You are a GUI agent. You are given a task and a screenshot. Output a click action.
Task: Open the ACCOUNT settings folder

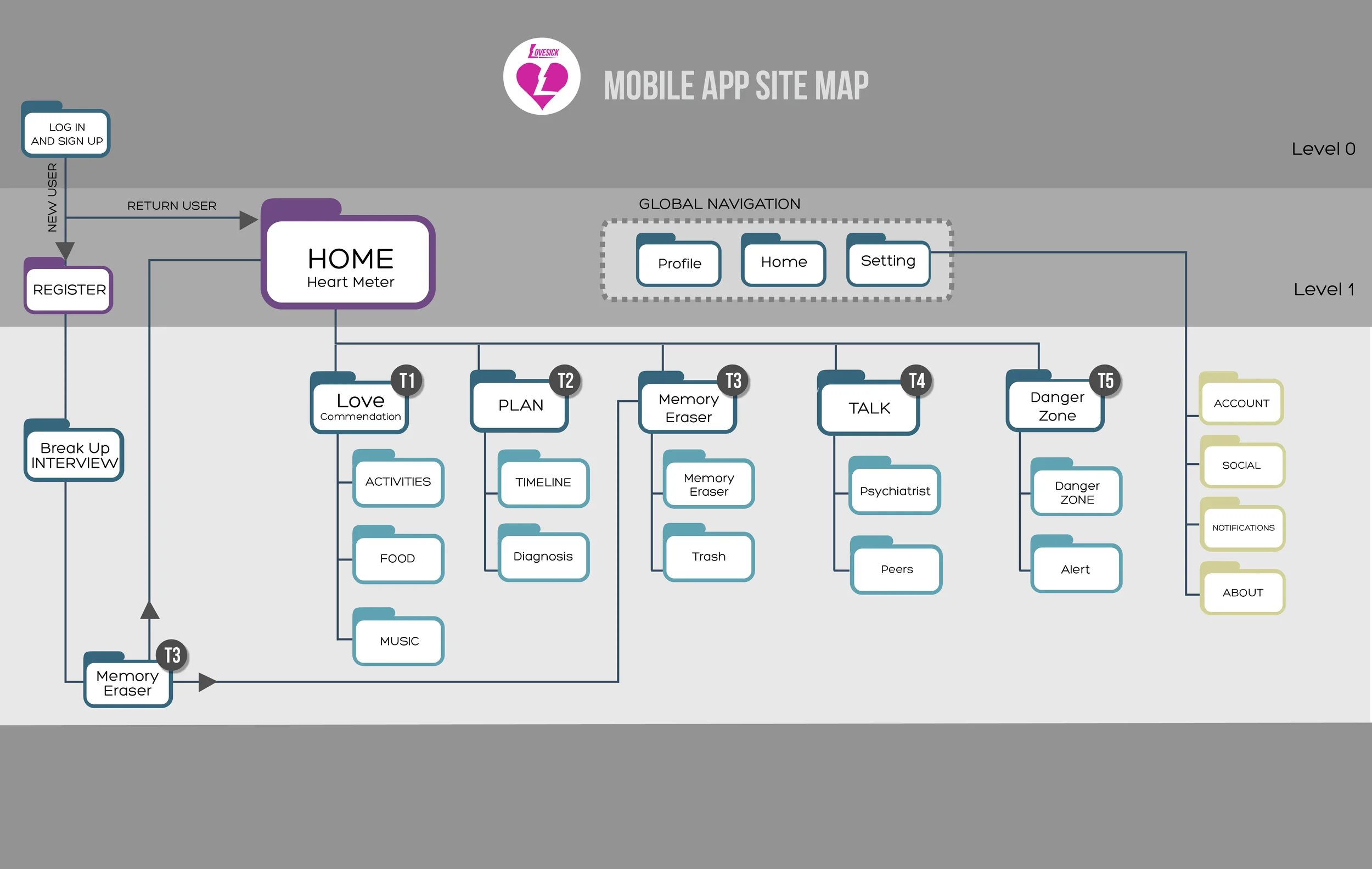point(1241,403)
